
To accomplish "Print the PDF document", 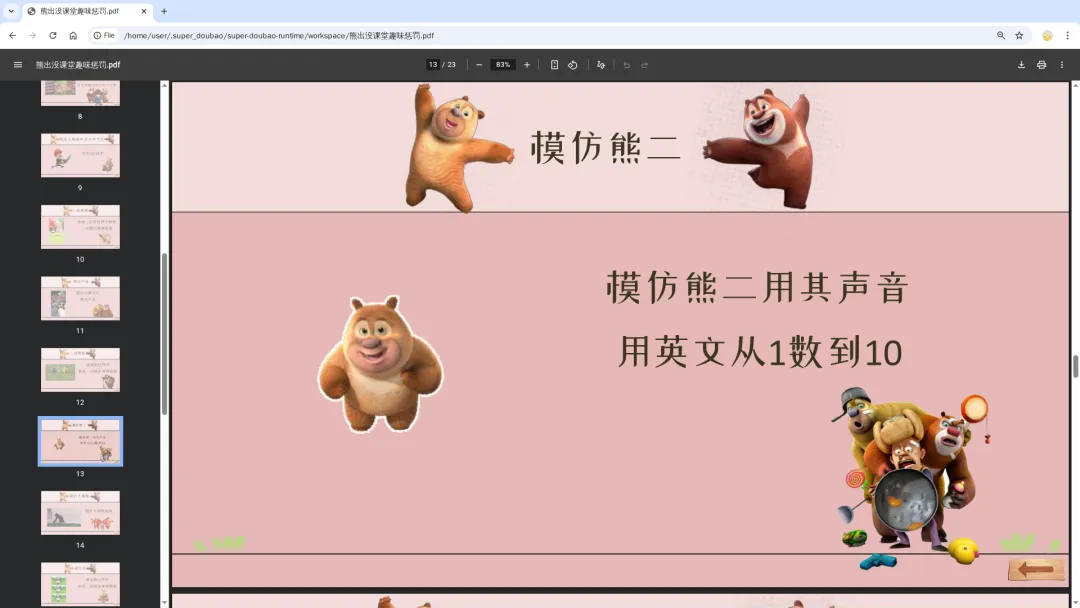I will (x=1041, y=65).
